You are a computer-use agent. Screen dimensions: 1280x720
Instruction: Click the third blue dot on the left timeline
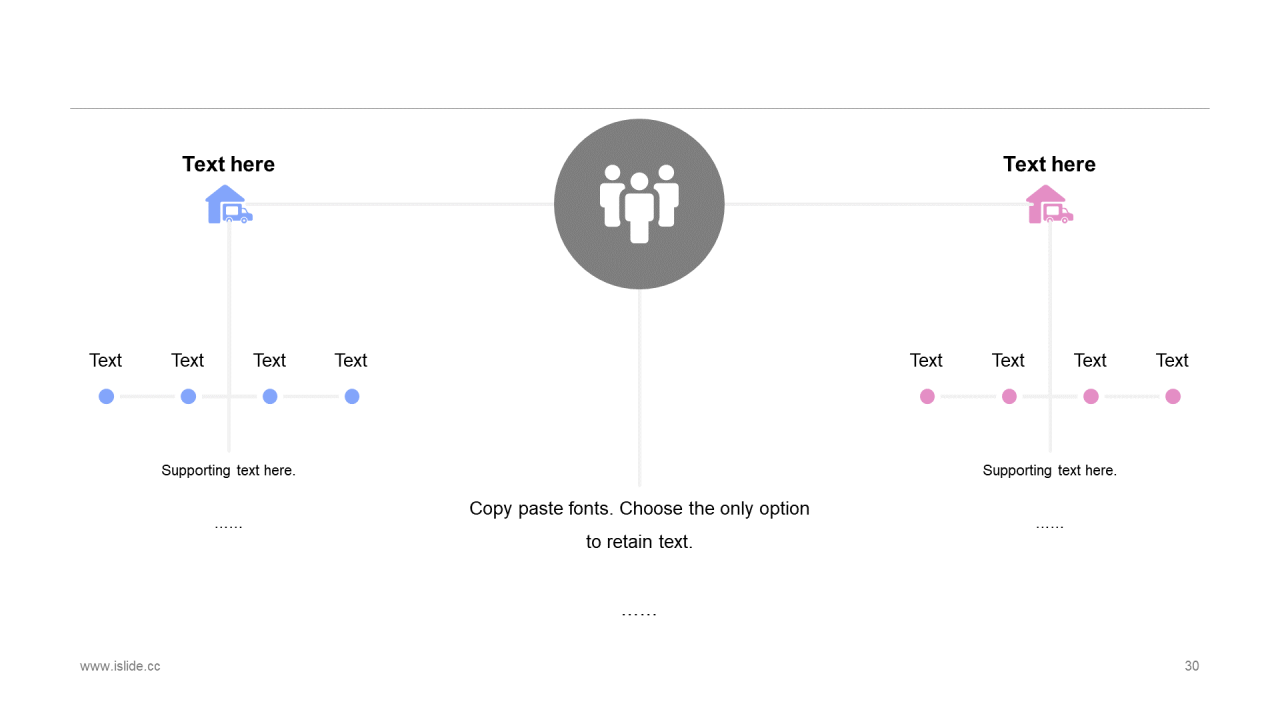pos(270,396)
